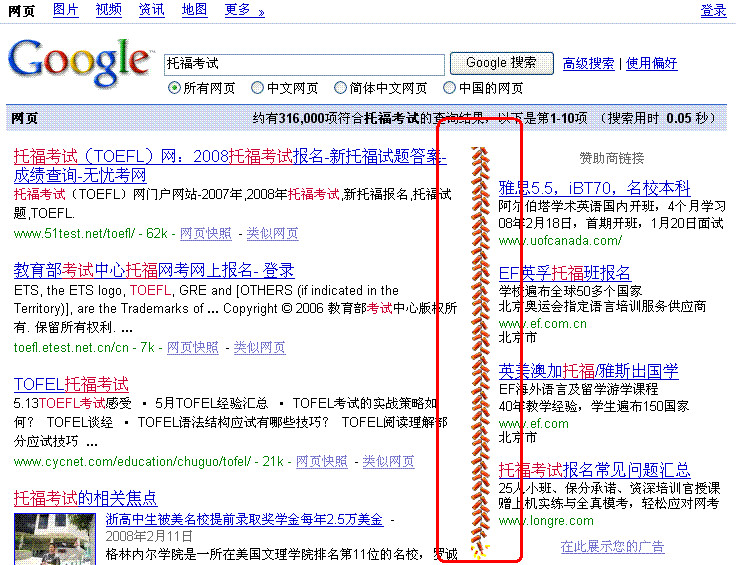The image size is (736, 565).
Task: Select the 简体中文网页 radio button
Action: tap(340, 88)
